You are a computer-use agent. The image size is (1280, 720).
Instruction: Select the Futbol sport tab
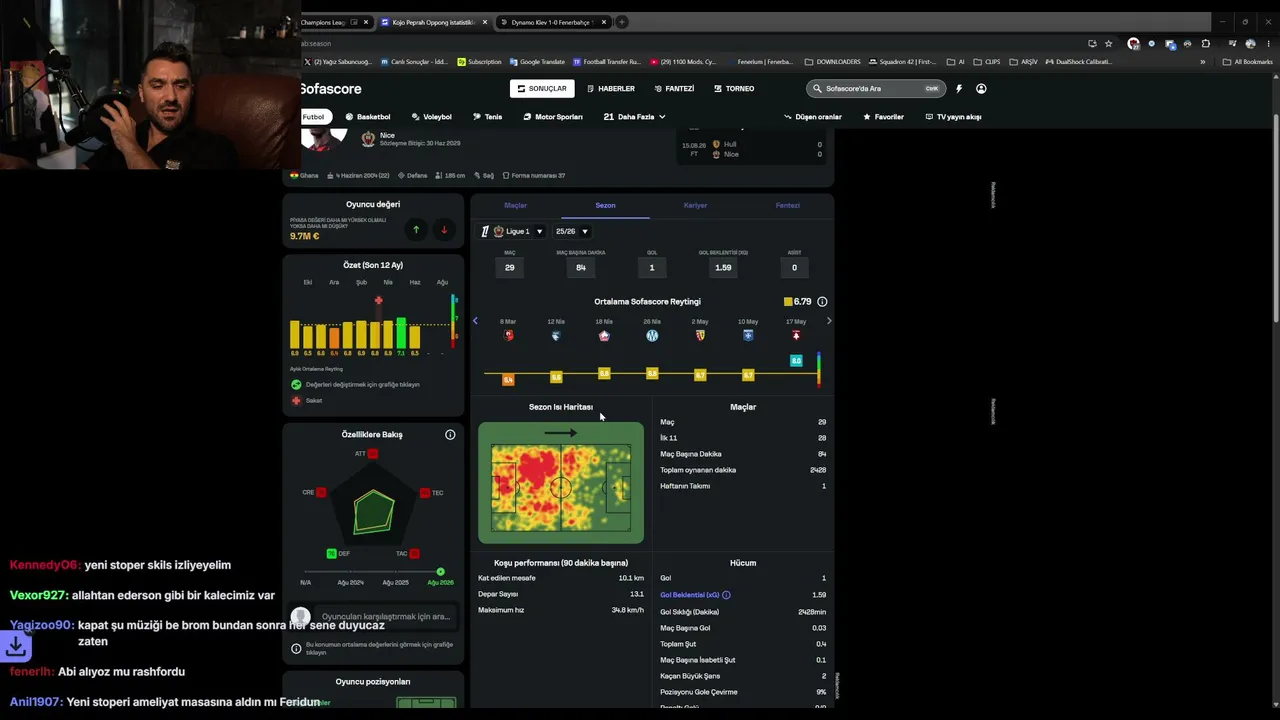pyautogui.click(x=314, y=117)
